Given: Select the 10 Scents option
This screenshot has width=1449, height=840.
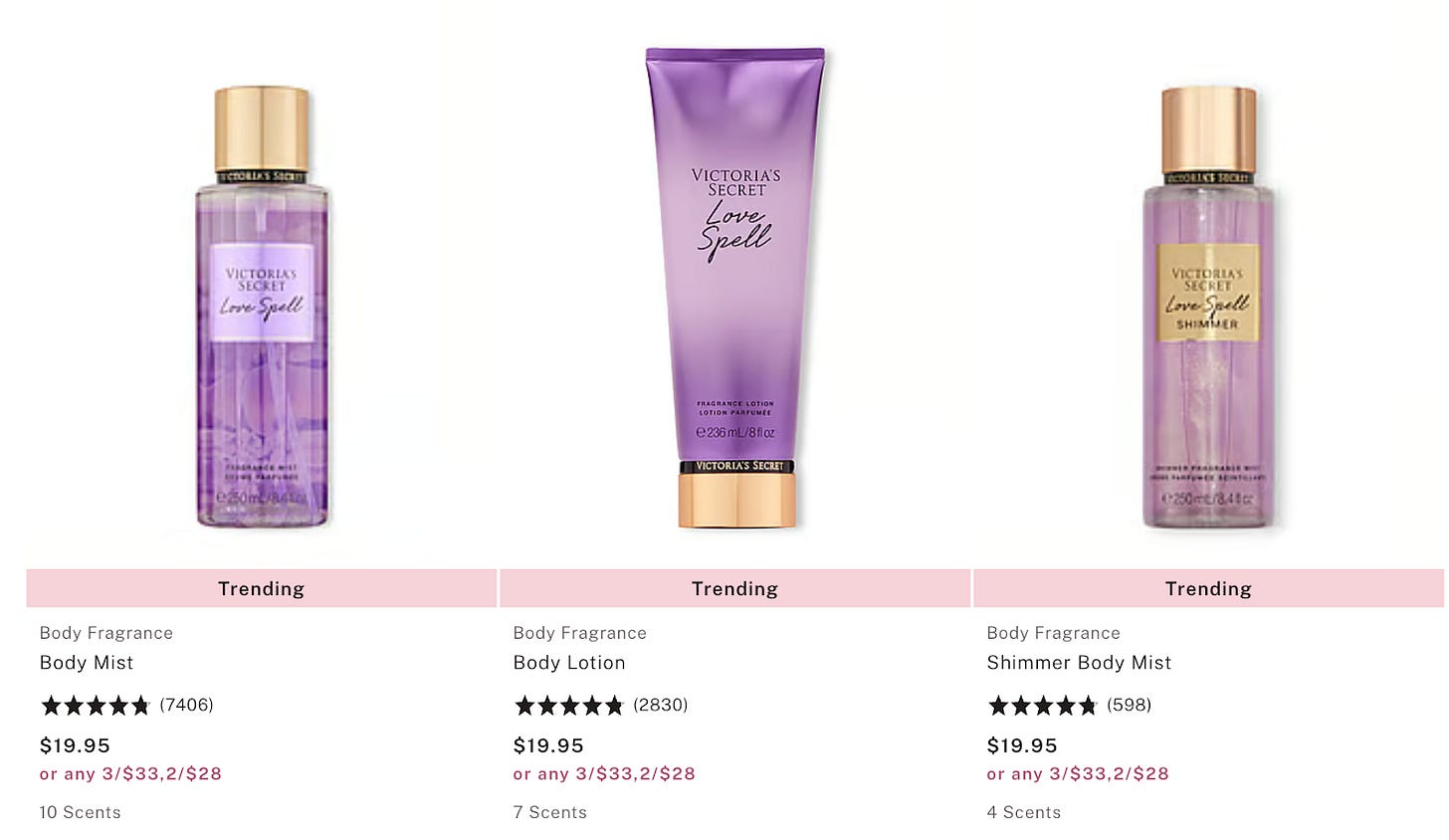Looking at the screenshot, I should [80, 812].
